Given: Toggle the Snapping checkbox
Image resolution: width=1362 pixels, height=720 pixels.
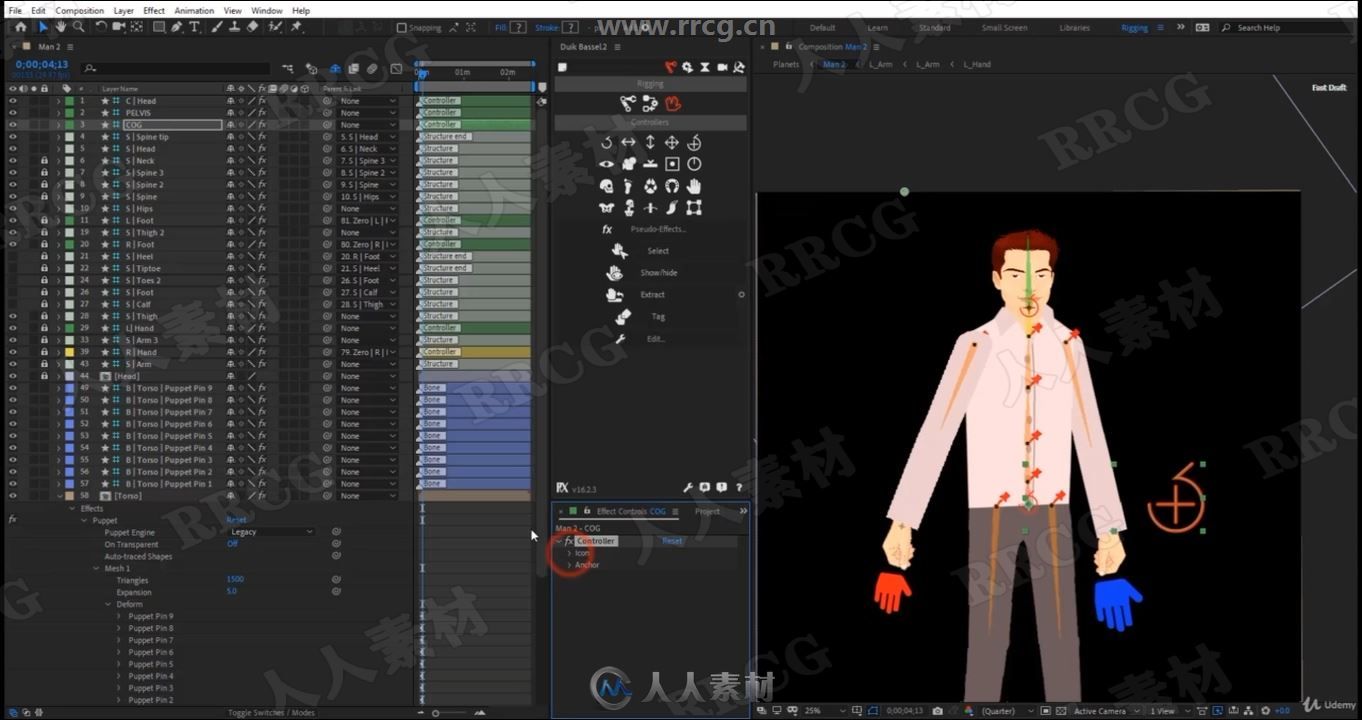Looking at the screenshot, I should [402, 28].
